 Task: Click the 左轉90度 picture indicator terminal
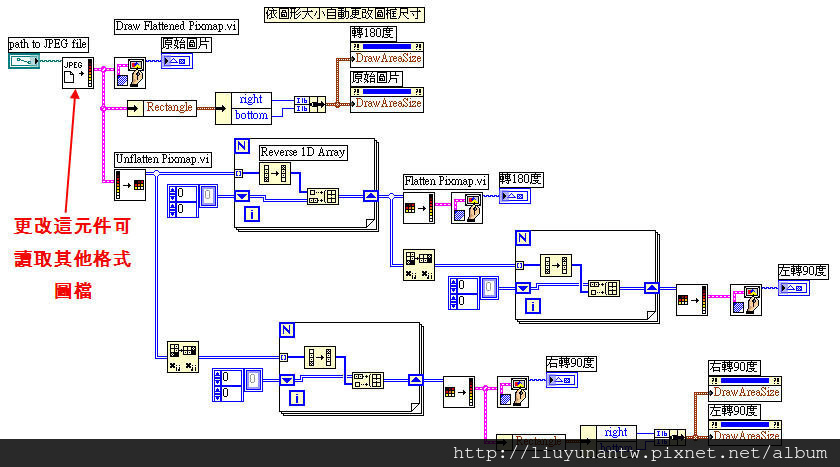click(794, 288)
